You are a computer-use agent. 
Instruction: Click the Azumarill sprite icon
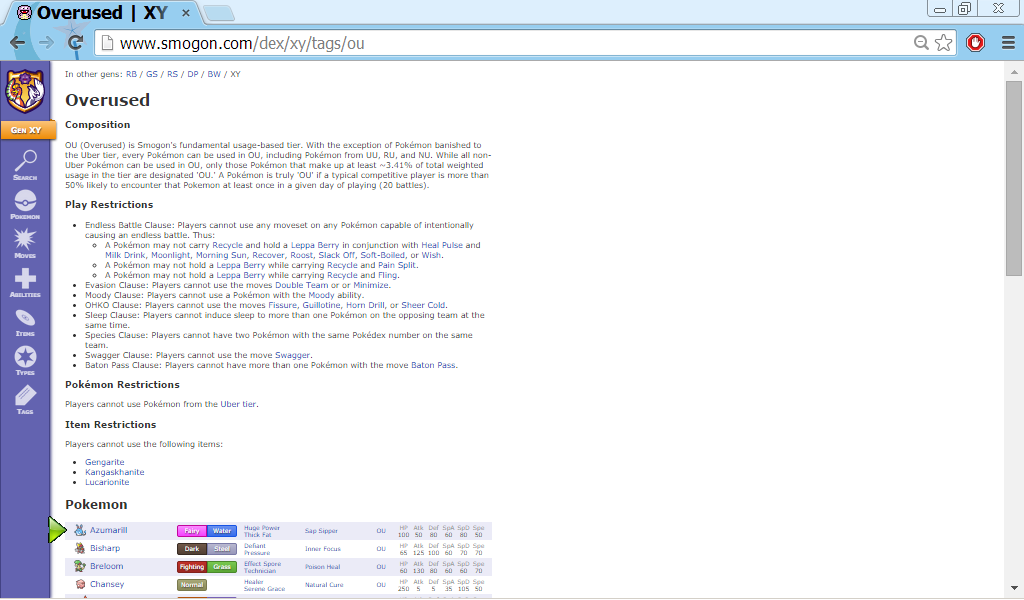tap(80, 530)
